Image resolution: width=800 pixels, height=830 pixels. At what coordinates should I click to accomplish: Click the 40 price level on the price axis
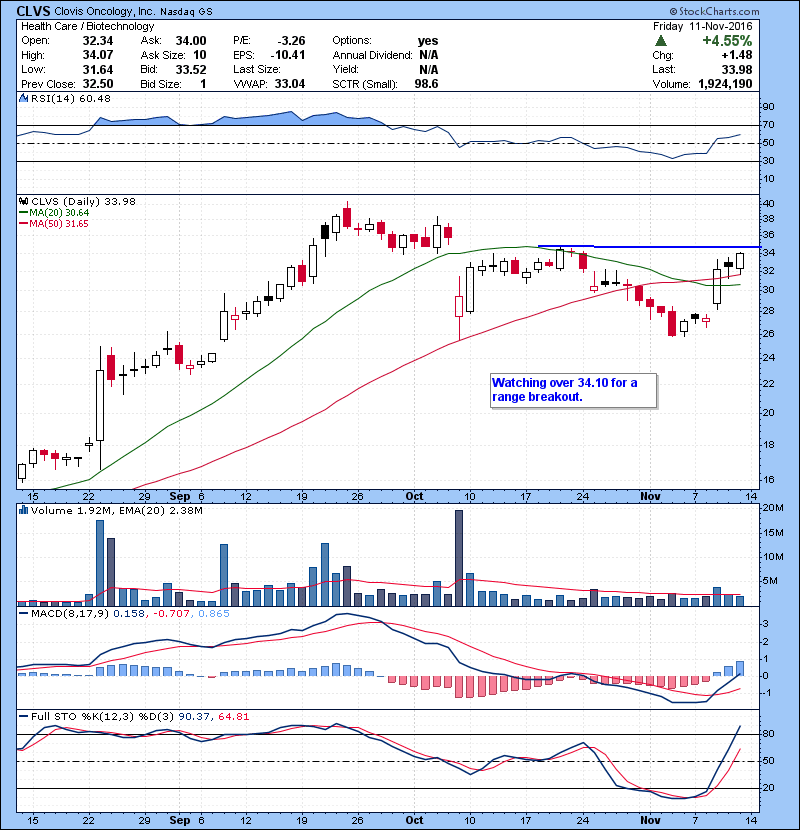click(x=768, y=203)
